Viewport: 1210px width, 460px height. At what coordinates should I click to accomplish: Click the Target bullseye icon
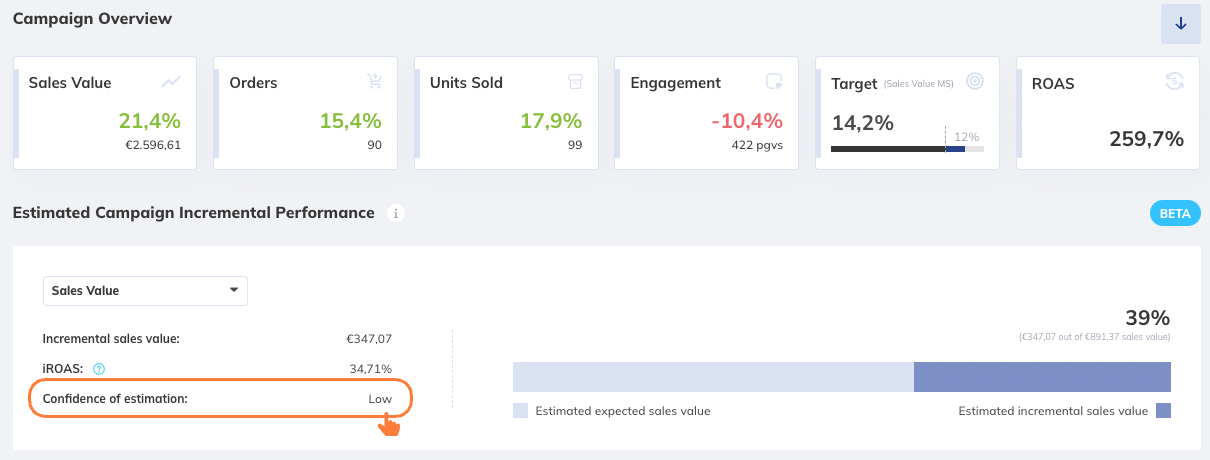pyautogui.click(x=975, y=82)
